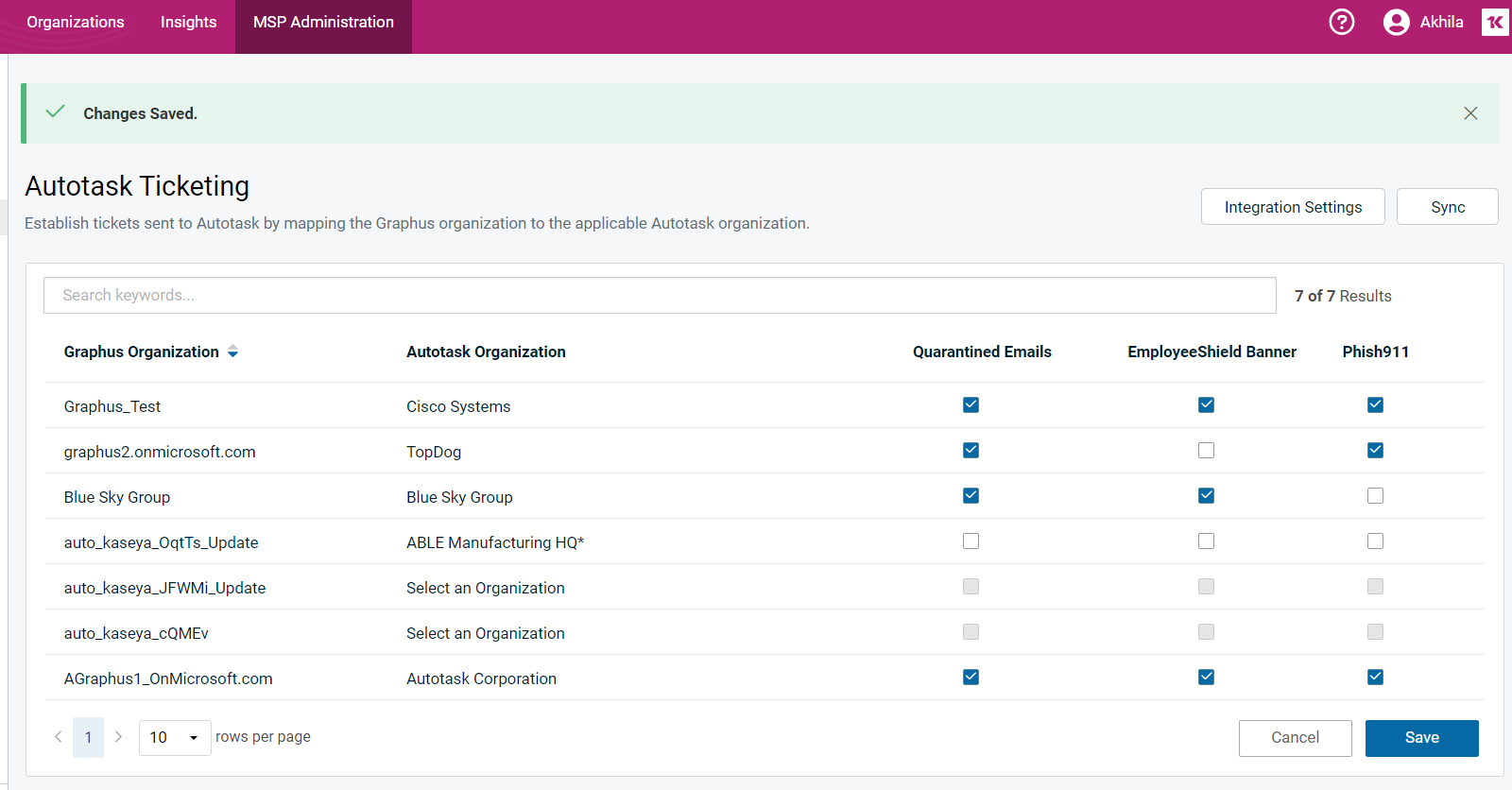The width and height of the screenshot is (1512, 790).
Task: Uncheck Quarantined Emails for Graphus_Test
Action: (971, 404)
